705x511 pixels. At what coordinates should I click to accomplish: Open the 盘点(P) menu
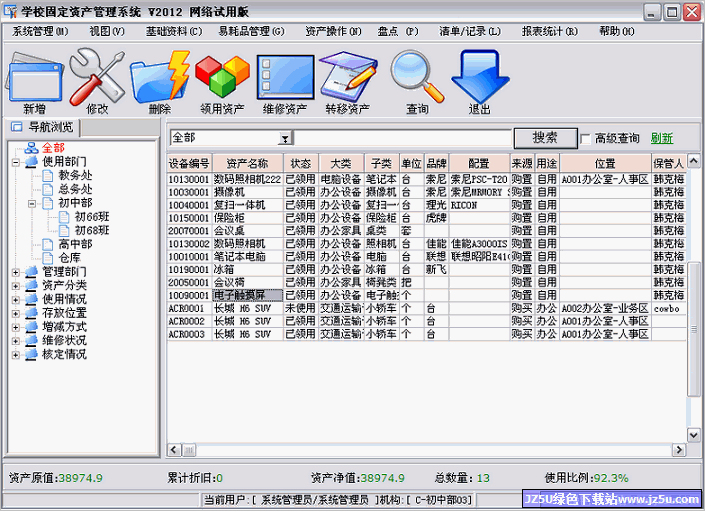tap(398, 31)
